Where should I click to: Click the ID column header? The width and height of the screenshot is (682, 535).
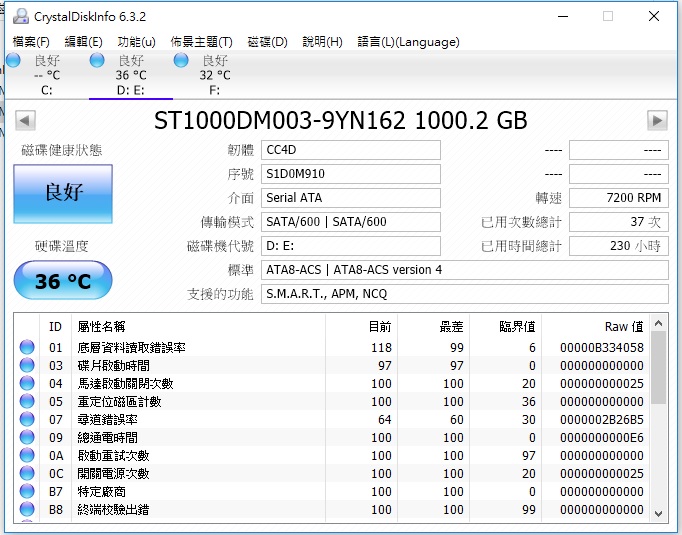click(55, 327)
